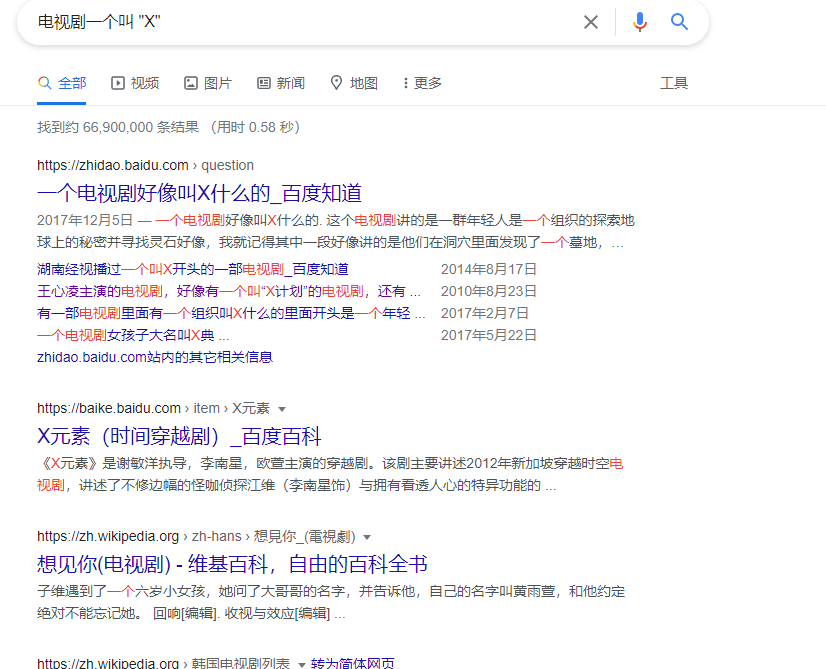This screenshot has height=669, width=826.
Task: Click the zh.wikipedia.org › zh-hans › 想見你 URL text
Action: pos(196,536)
